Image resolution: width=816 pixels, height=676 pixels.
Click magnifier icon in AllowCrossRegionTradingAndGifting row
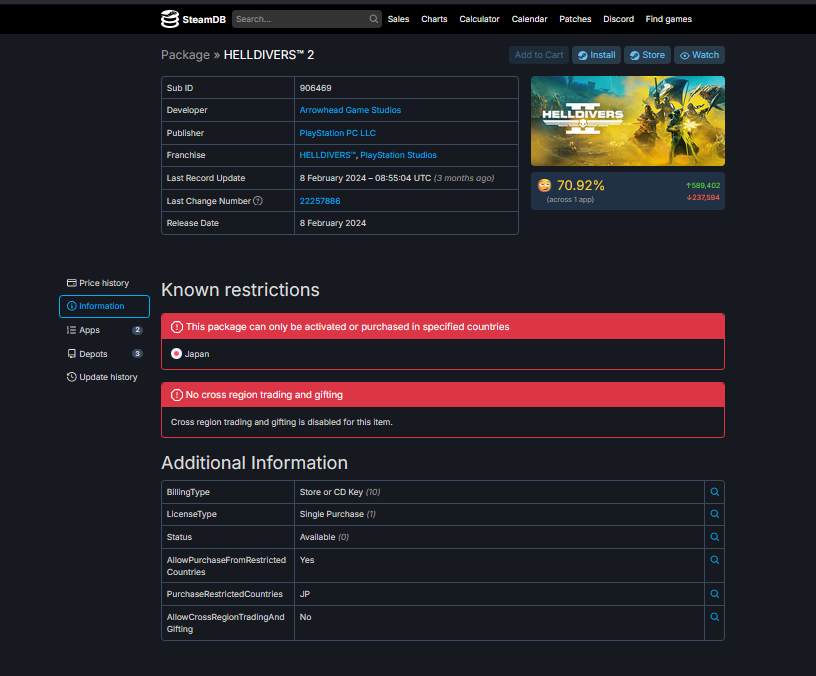[x=715, y=617]
